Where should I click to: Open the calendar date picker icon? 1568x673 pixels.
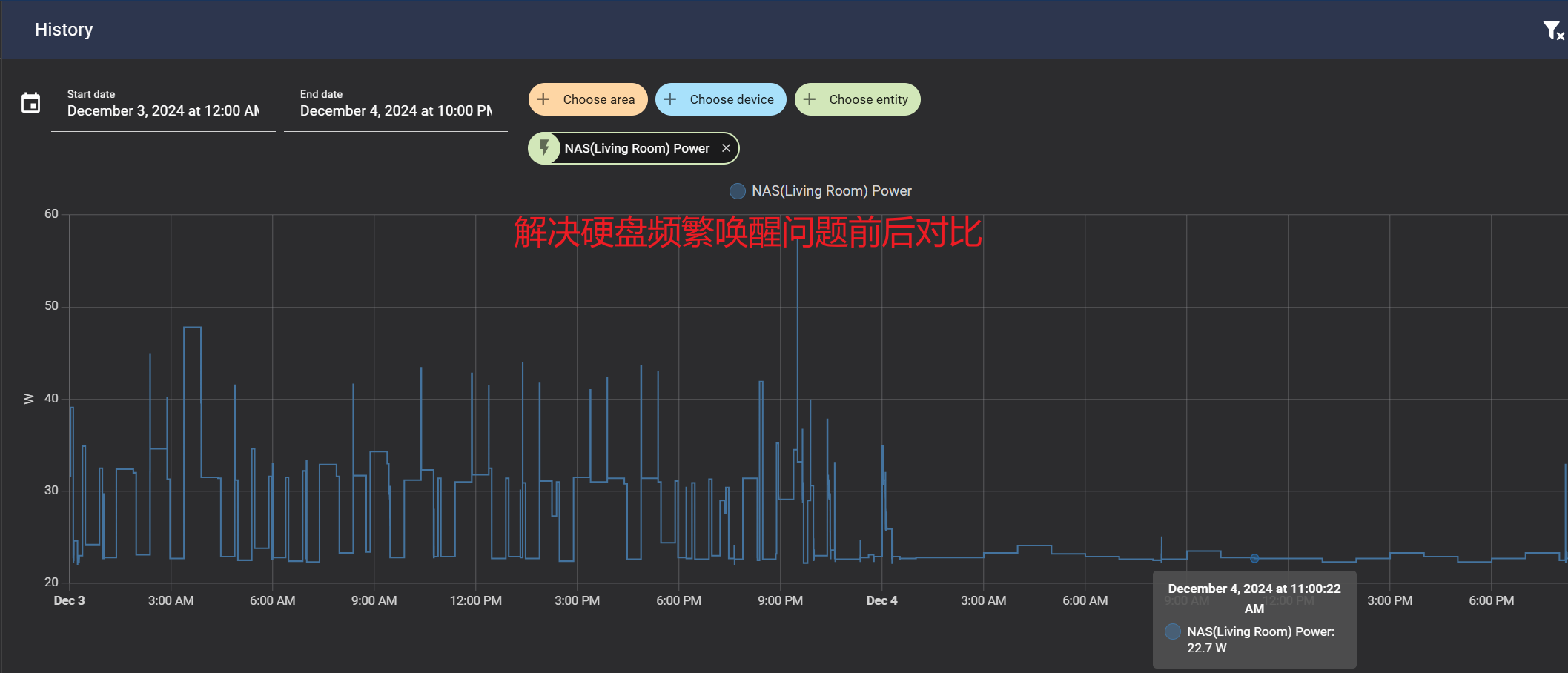tap(30, 103)
